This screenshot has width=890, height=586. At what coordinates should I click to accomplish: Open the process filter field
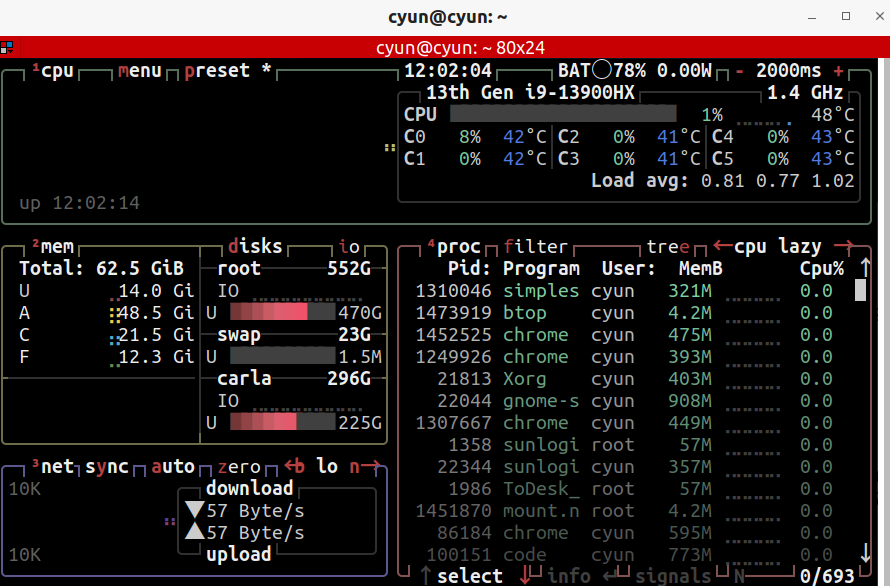pyautogui.click(x=535, y=246)
